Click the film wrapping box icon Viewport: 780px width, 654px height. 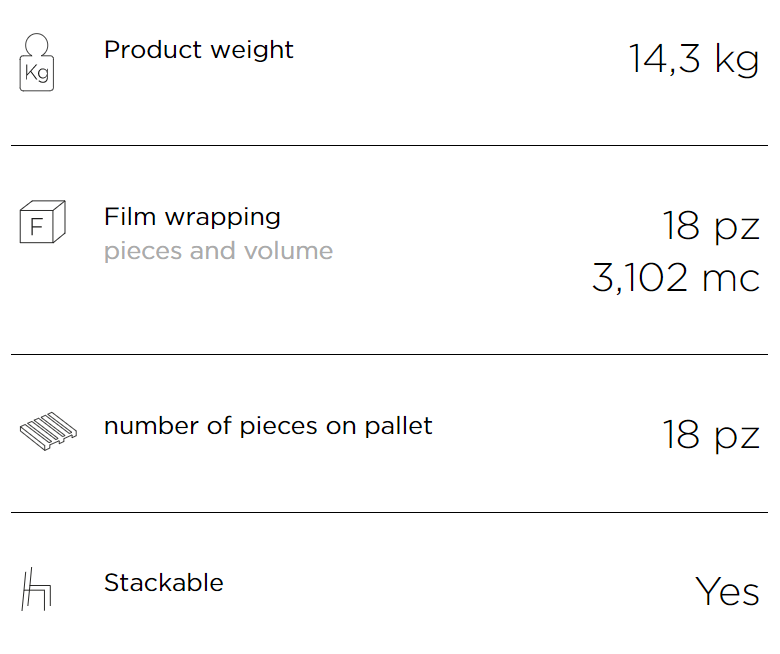[x=42, y=222]
